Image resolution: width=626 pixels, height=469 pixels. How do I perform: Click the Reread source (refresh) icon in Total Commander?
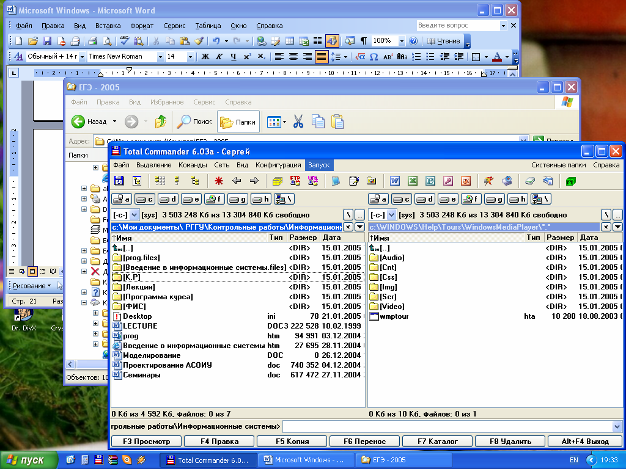click(119, 181)
